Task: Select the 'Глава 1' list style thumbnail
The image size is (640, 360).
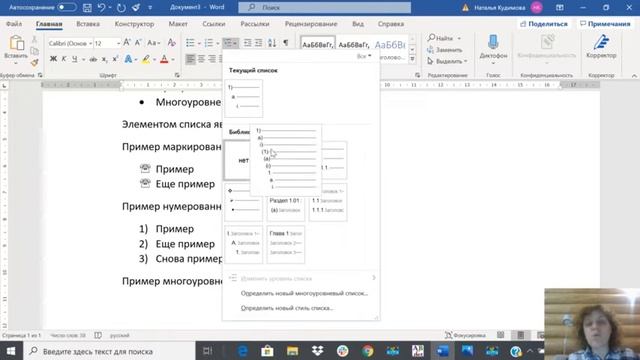Action: tap(286, 244)
